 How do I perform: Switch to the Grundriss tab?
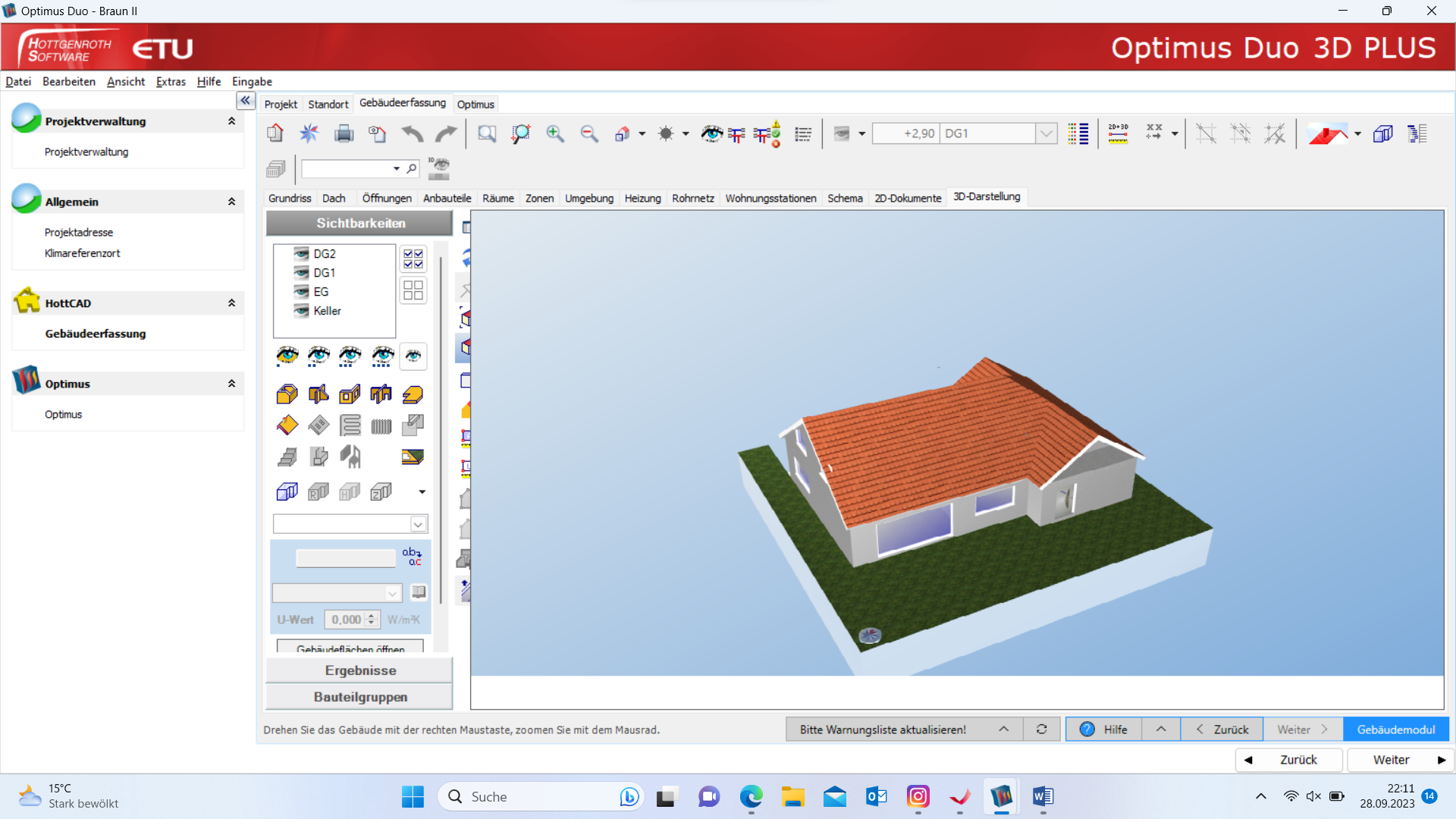click(x=290, y=198)
